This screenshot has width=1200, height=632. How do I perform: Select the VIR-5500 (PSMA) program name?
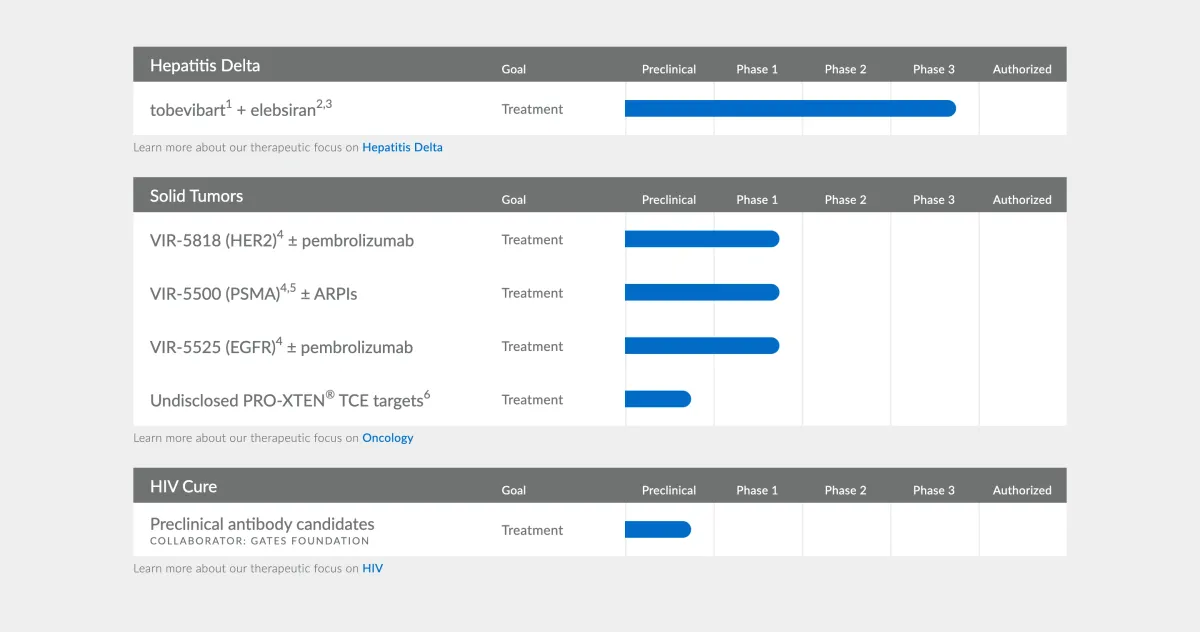[x=253, y=293]
